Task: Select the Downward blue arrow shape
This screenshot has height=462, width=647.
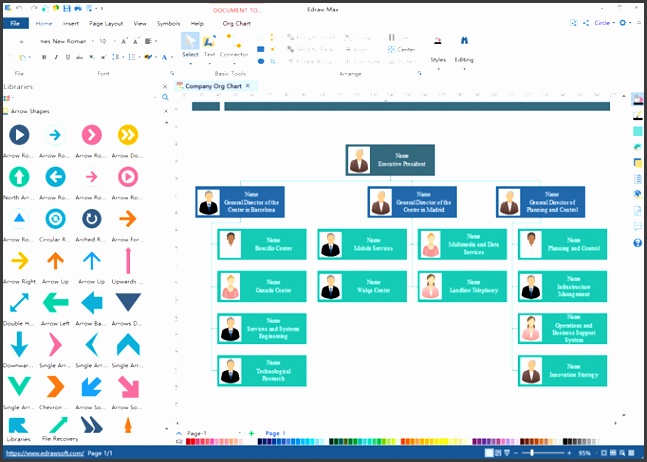Action: point(19,345)
